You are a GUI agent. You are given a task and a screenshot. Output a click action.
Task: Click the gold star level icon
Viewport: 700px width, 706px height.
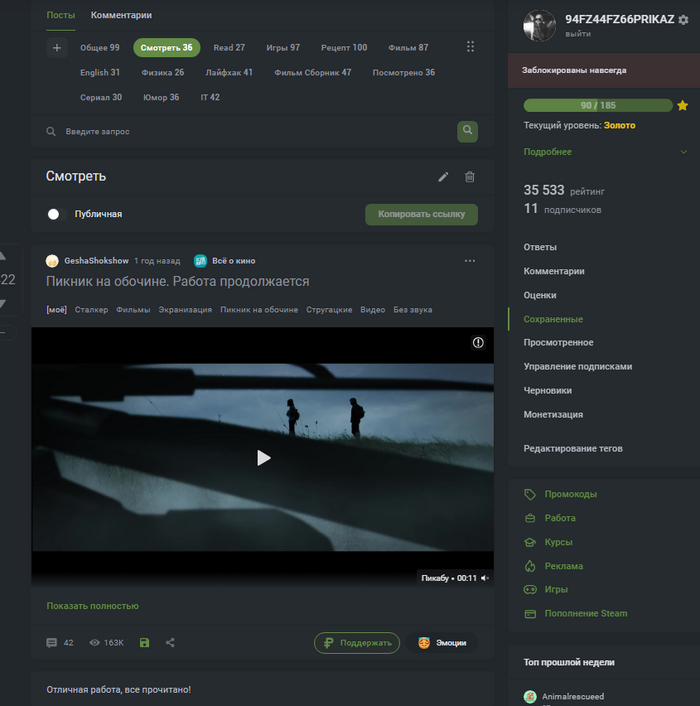click(682, 105)
